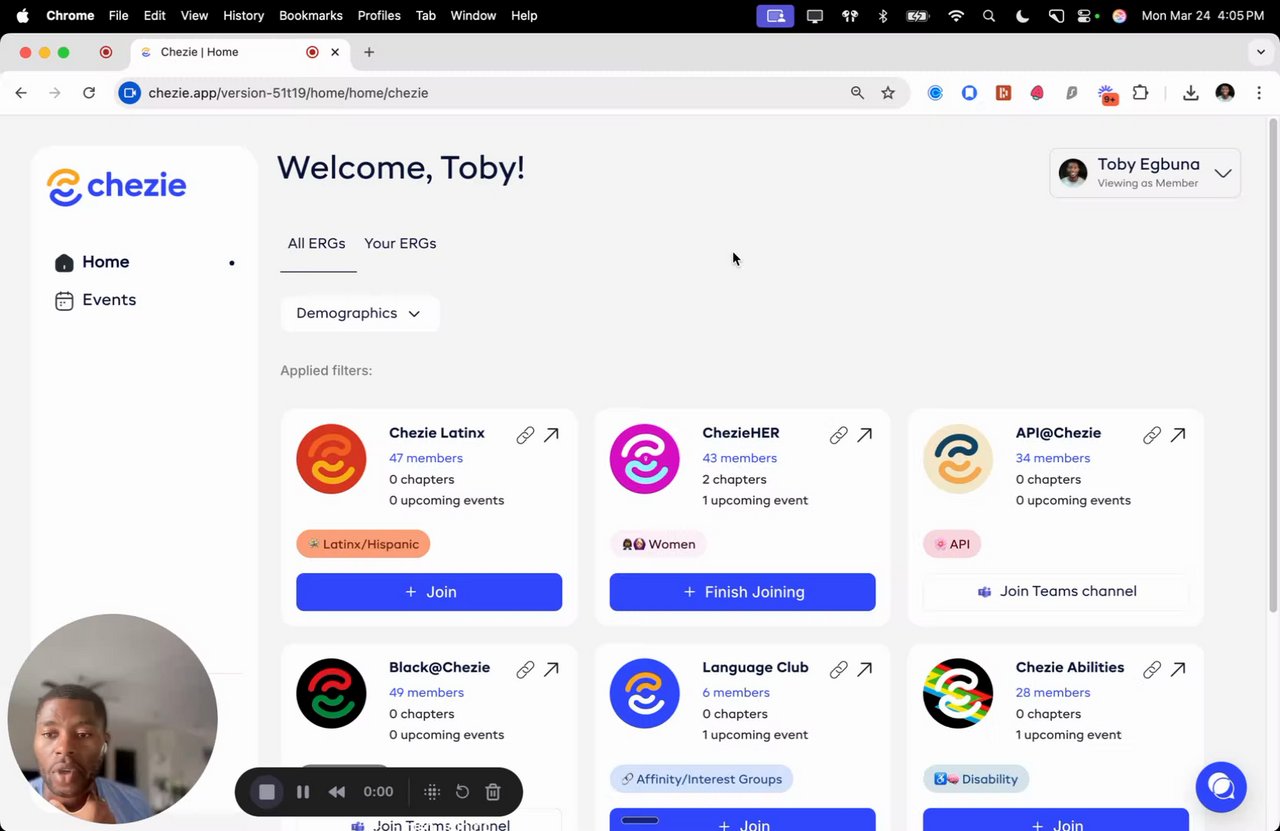Click the ChezieHER logo thumbnail
1280x831 pixels.
(x=645, y=459)
